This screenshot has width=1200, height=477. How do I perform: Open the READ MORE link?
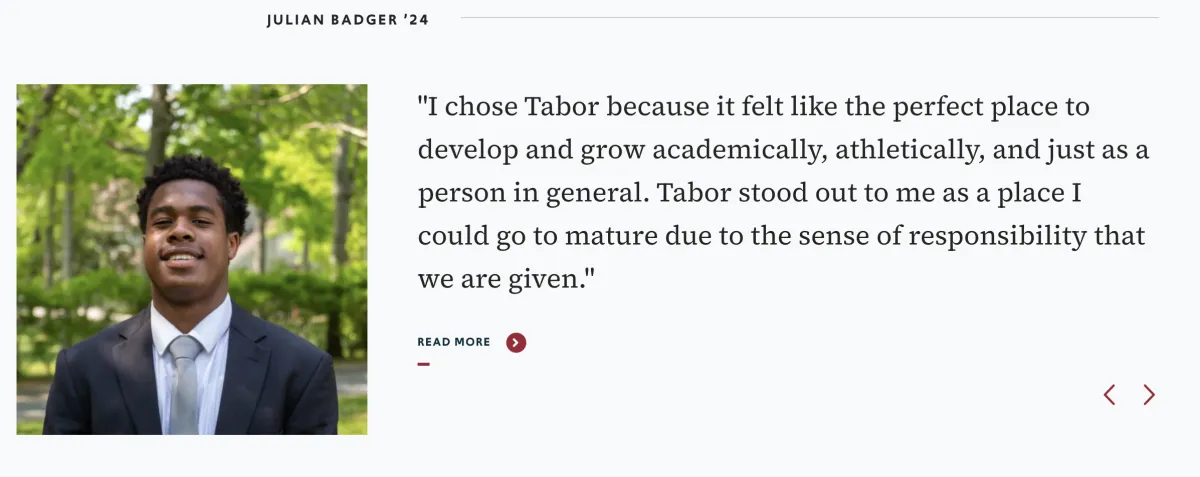(x=454, y=342)
